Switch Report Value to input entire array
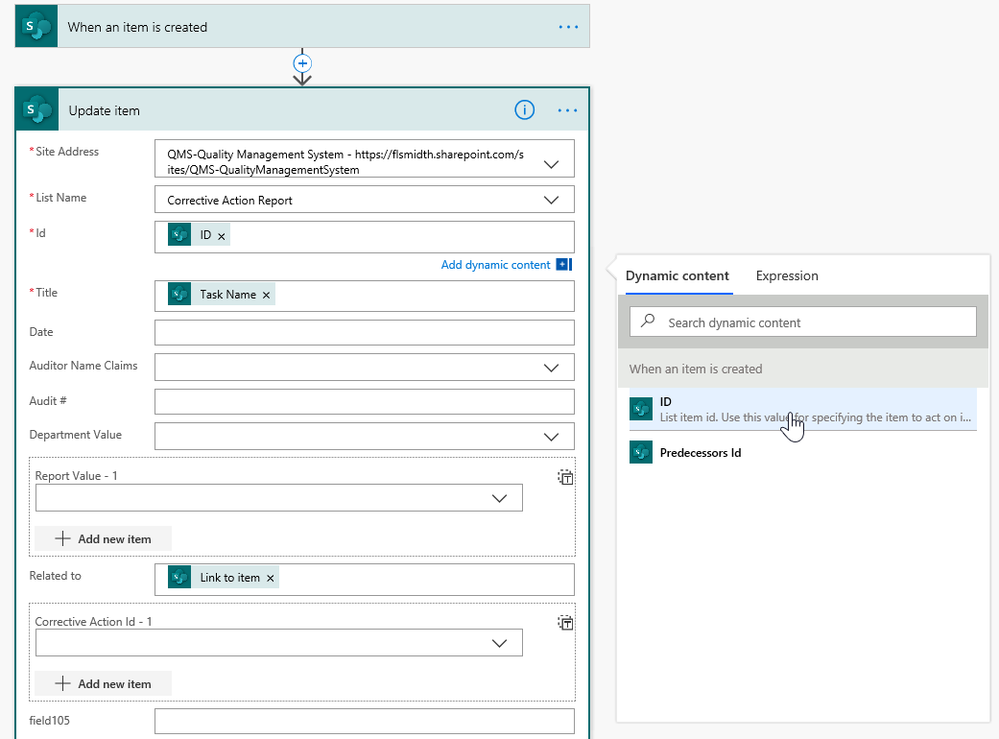The image size is (999, 739). pyautogui.click(x=565, y=477)
